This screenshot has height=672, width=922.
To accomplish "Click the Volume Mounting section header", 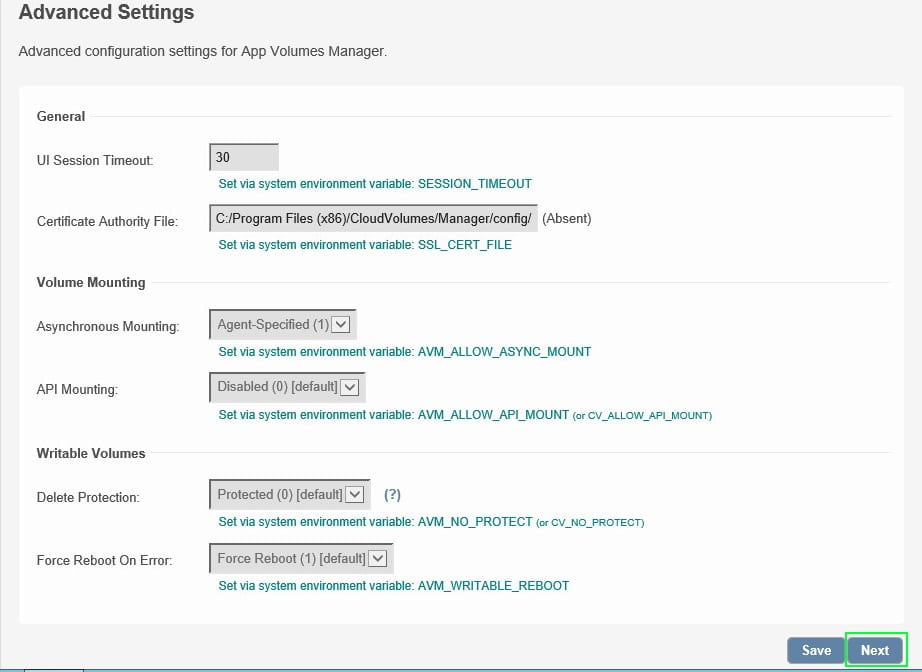I will (91, 282).
